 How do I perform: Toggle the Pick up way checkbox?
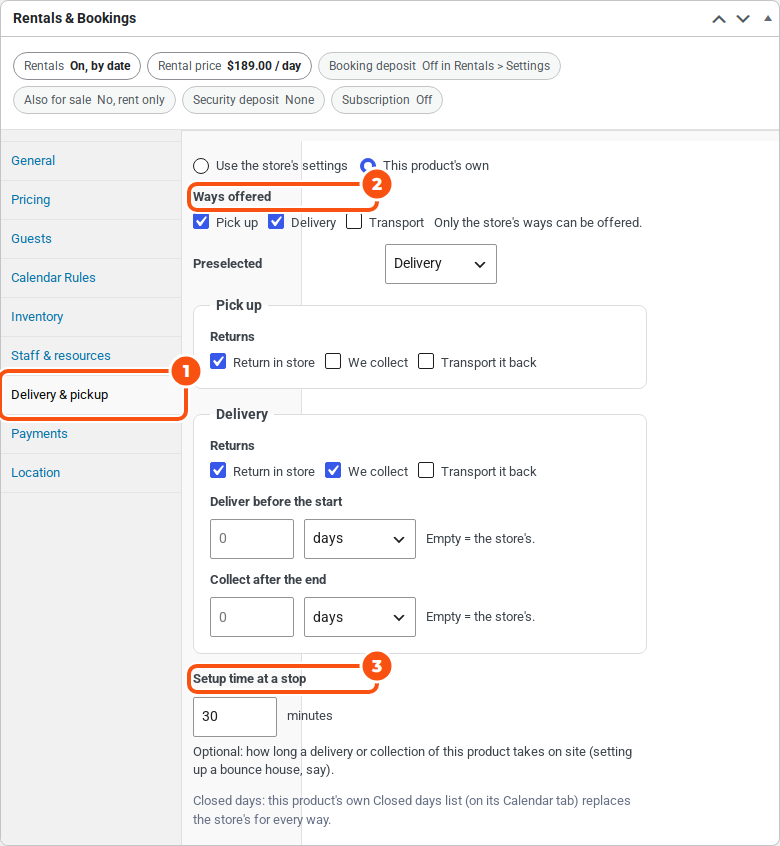(x=201, y=222)
